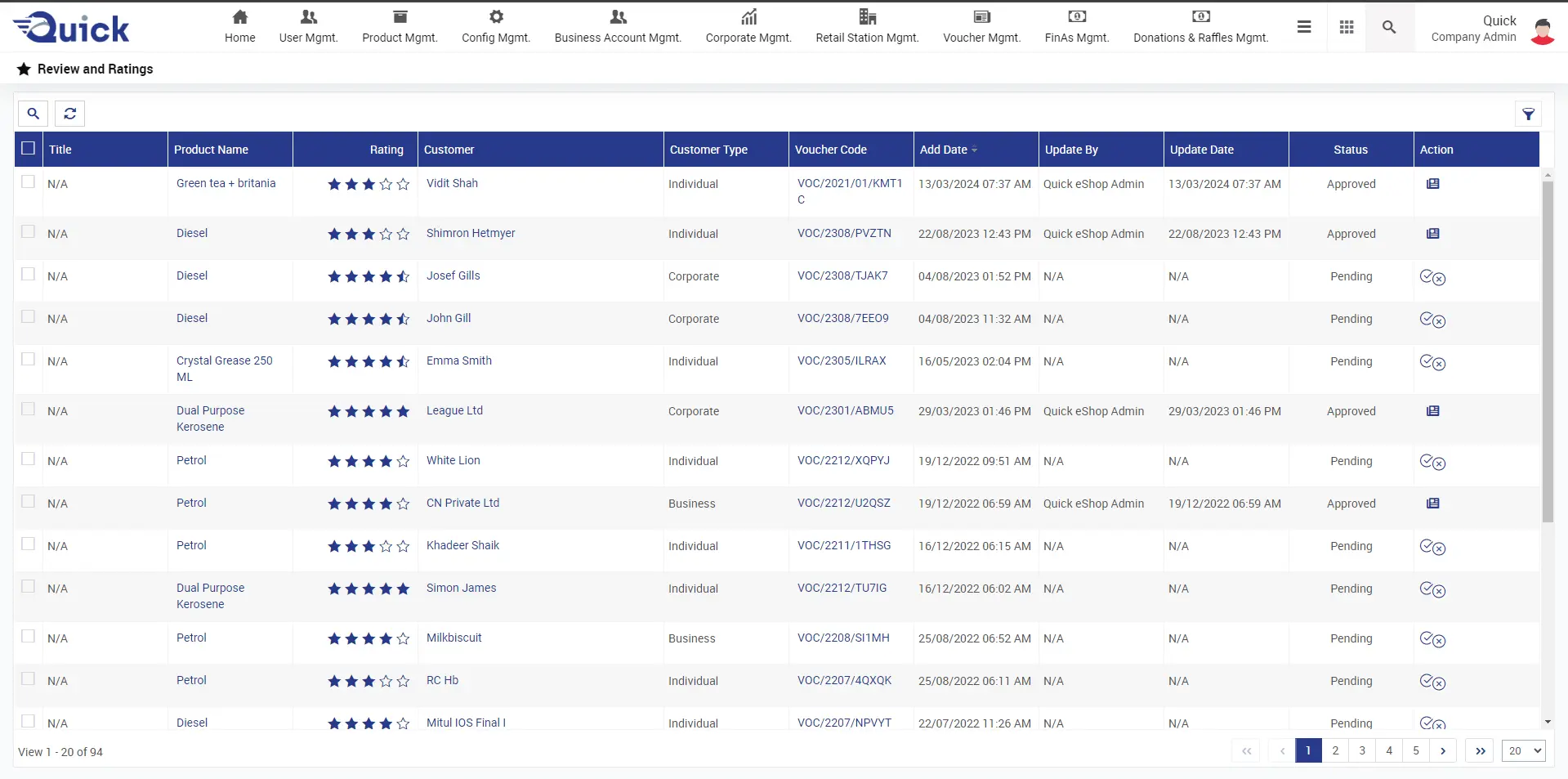Expand the Quick Company Admin account menu

point(1474,29)
